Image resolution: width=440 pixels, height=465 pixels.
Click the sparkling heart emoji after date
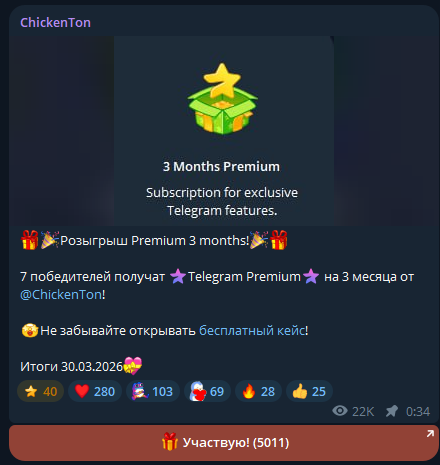(x=133, y=366)
